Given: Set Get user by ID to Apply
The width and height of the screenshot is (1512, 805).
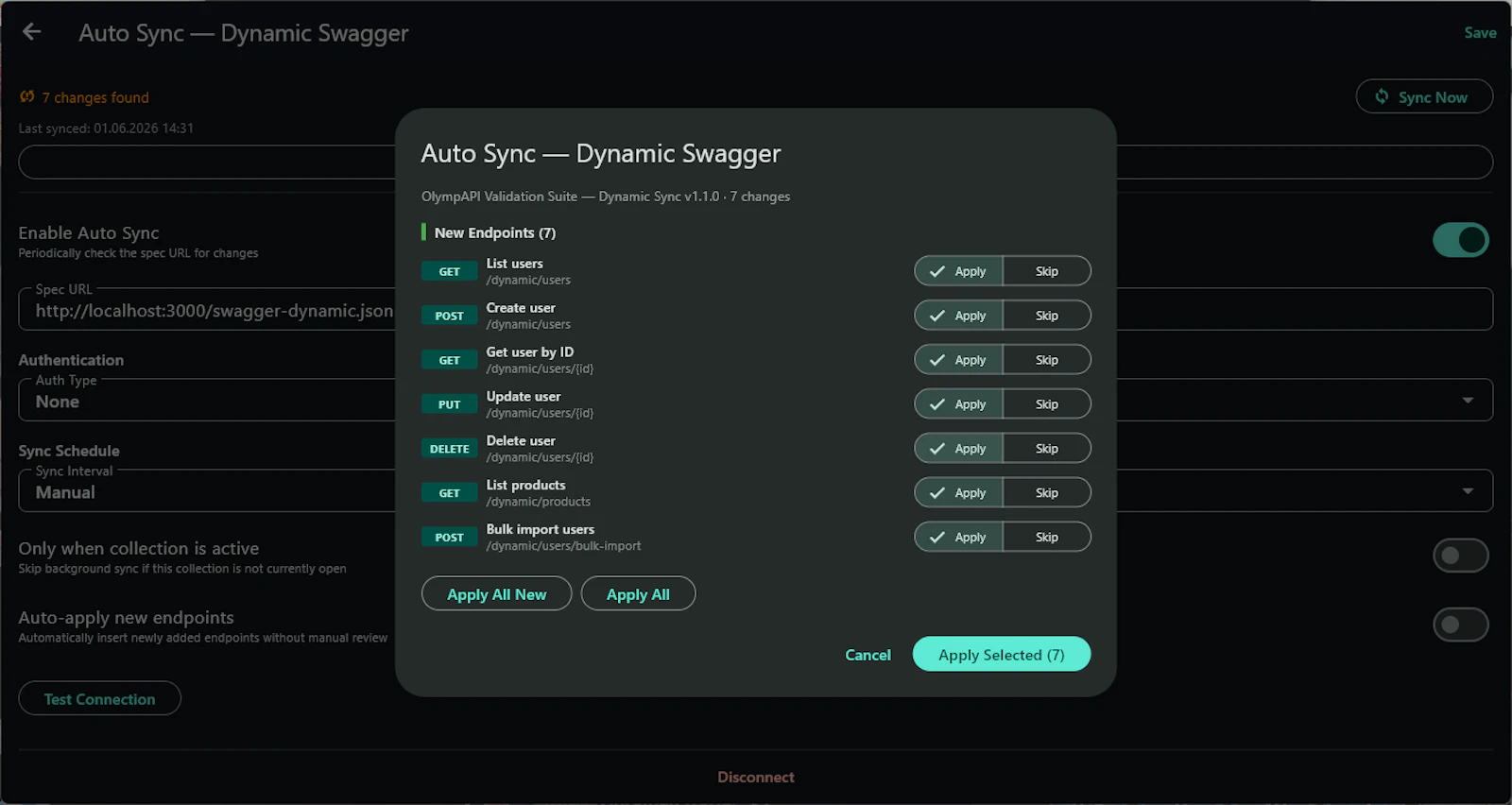Looking at the screenshot, I should tap(958, 360).
